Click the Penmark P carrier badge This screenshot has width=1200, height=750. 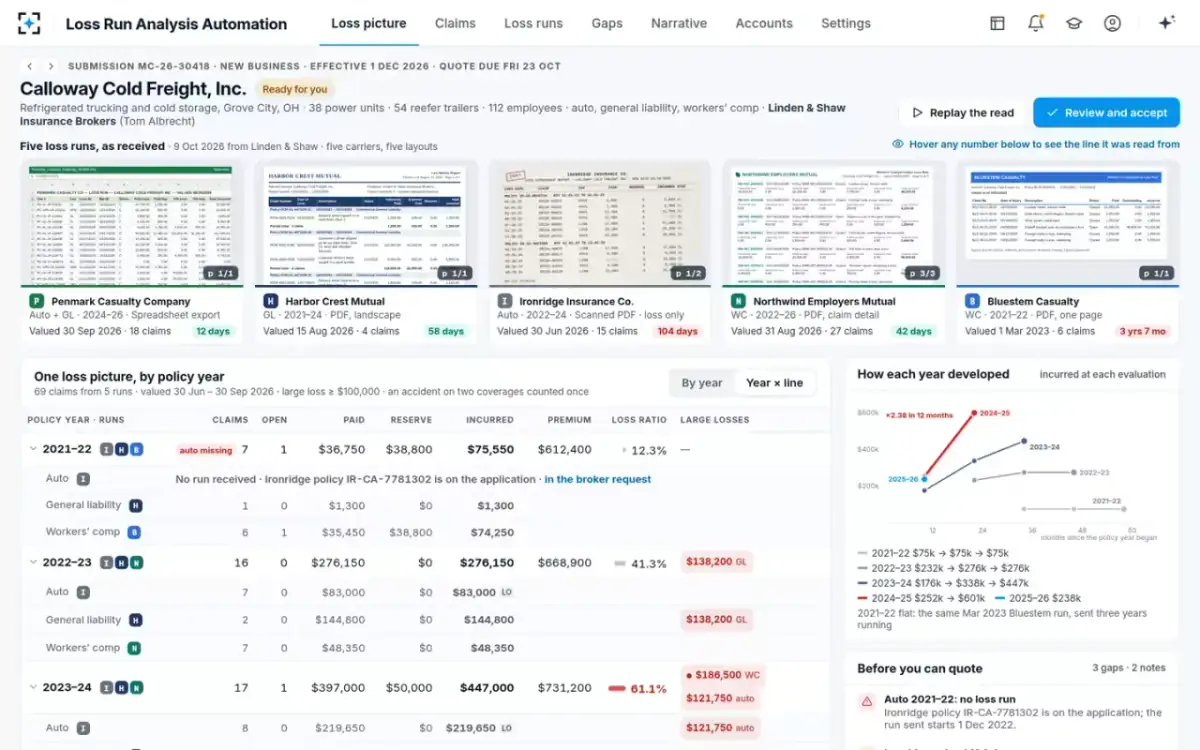pos(36,301)
